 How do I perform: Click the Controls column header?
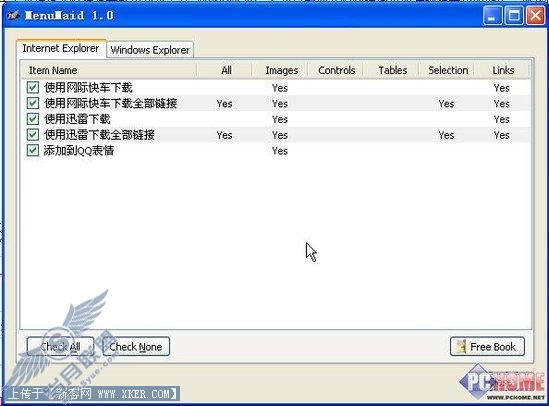(336, 70)
